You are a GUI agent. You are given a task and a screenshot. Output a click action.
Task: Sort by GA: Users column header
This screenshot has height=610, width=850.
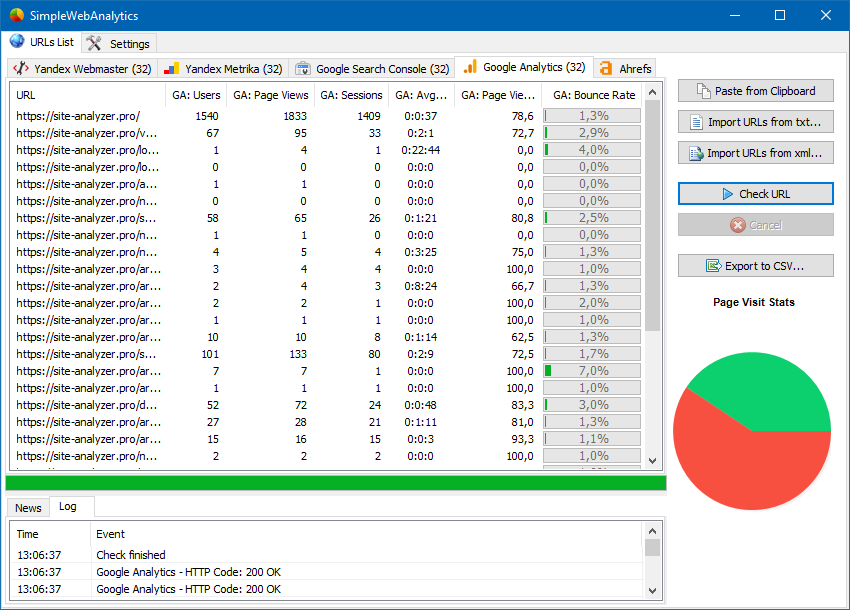click(196, 95)
